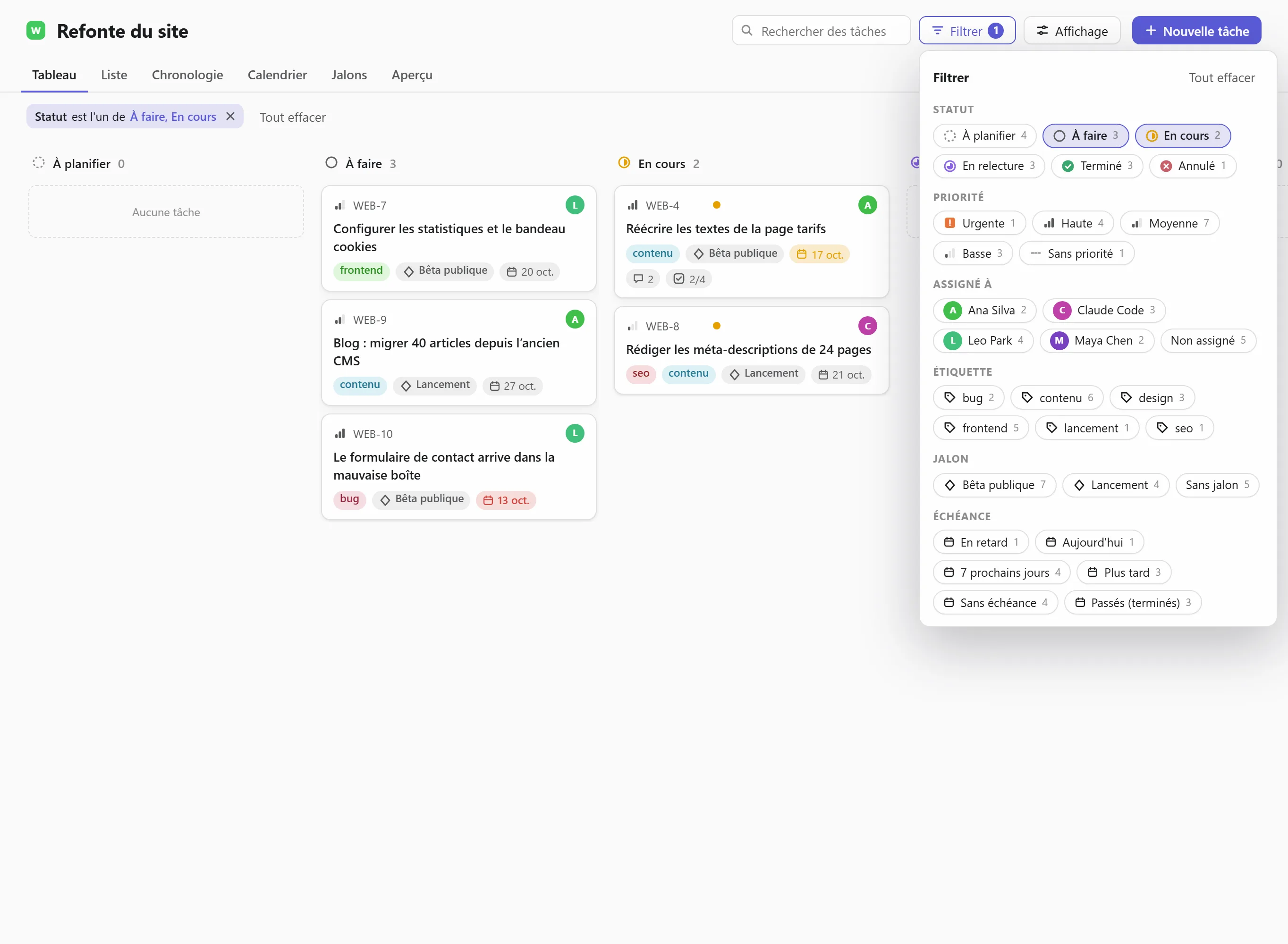This screenshot has width=1288, height=944.
Task: Open the Jalons tab
Action: (349, 75)
